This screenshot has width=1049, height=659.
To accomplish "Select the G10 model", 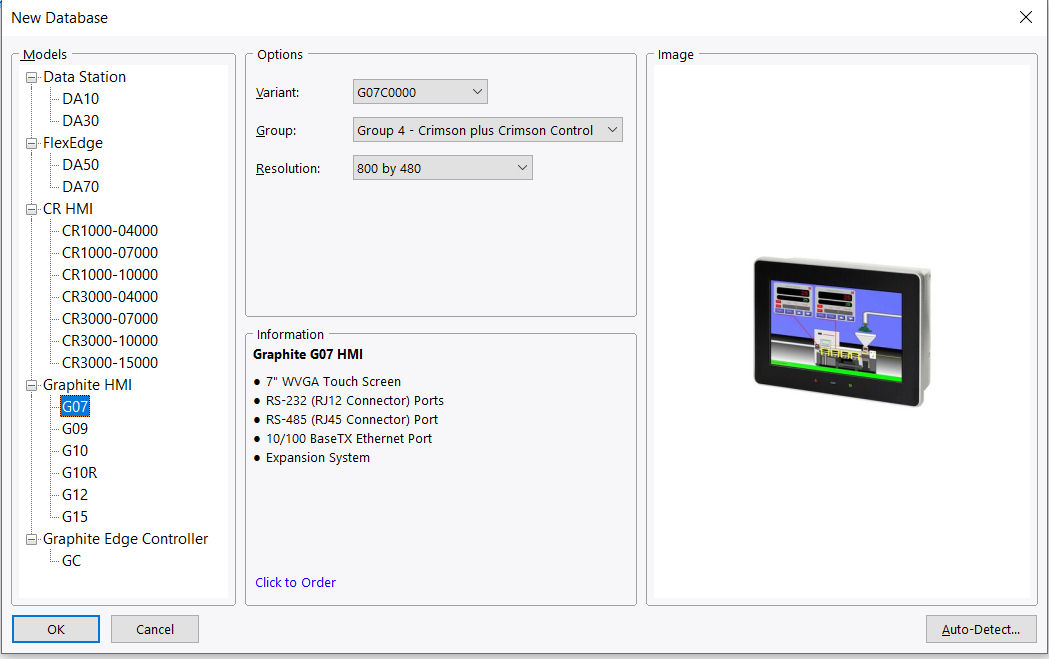I will point(75,451).
